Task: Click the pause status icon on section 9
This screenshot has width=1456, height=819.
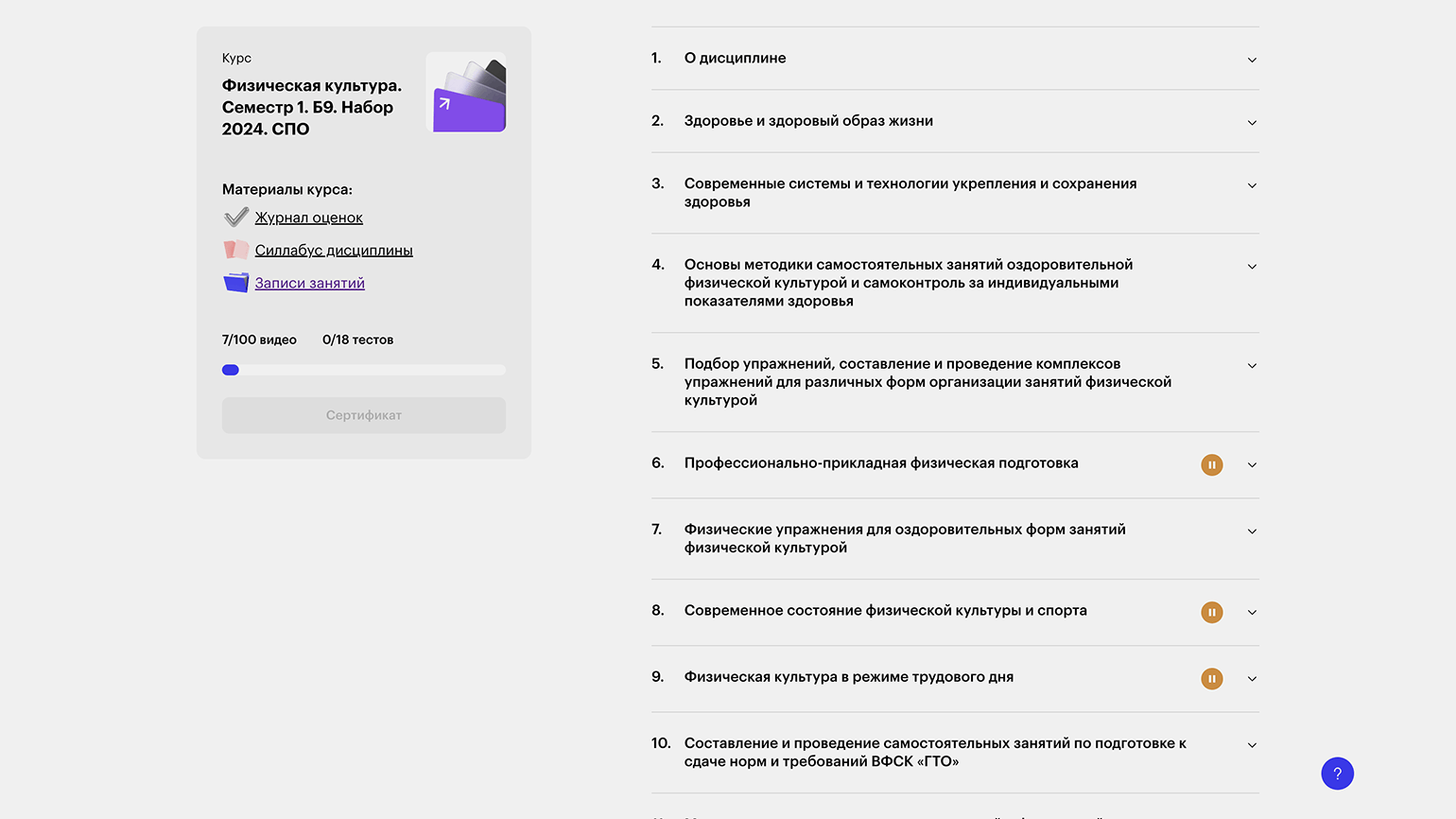Action: click(x=1211, y=678)
